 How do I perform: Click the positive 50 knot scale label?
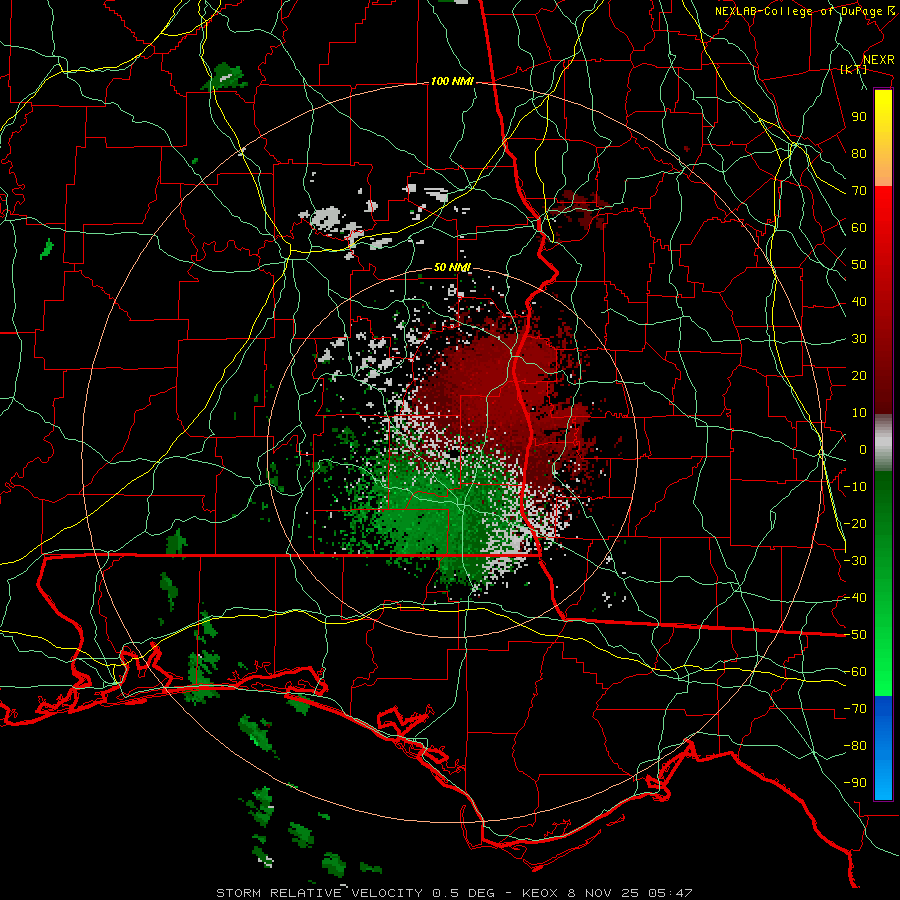coord(859,265)
